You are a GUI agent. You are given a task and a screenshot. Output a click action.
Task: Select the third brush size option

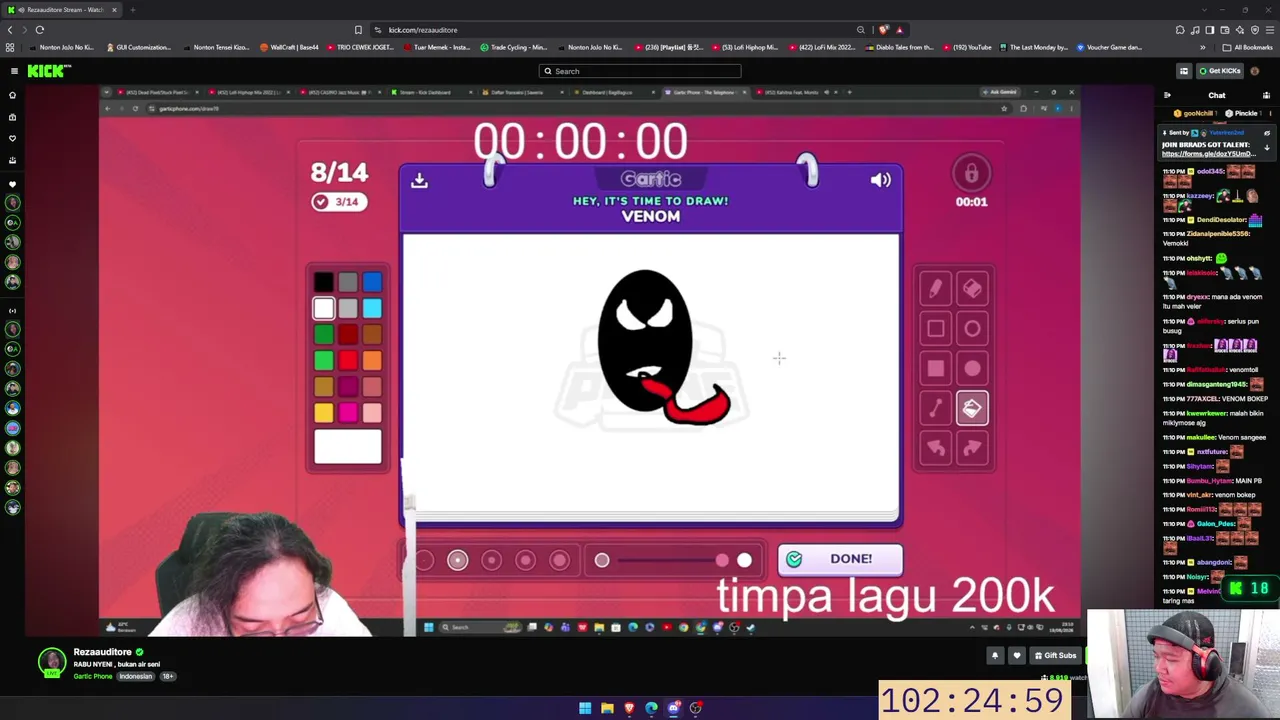click(491, 560)
